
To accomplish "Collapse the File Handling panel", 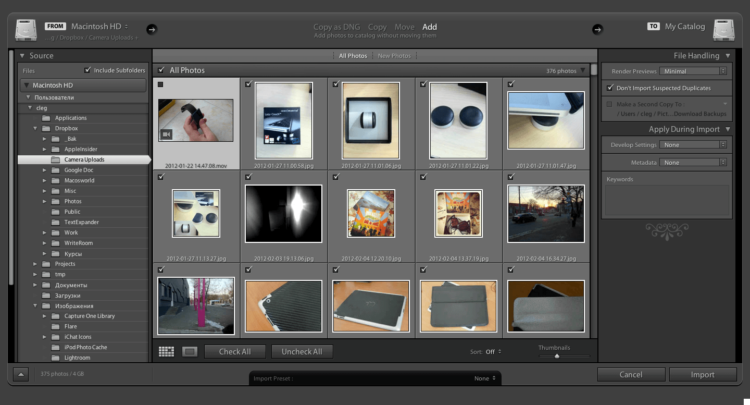I will click(728, 56).
